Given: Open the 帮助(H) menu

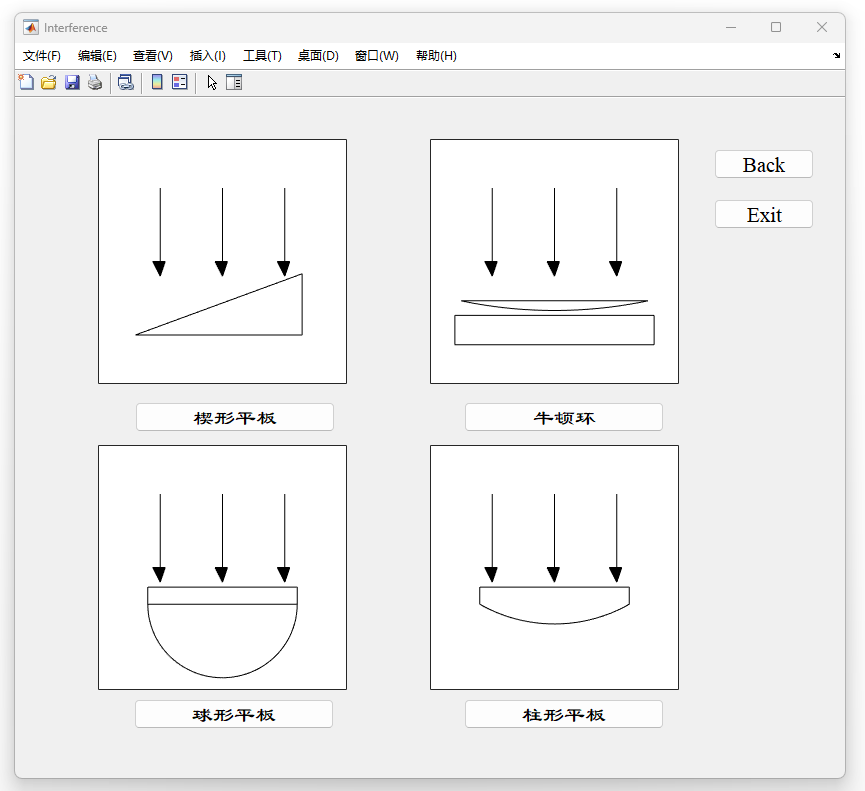Looking at the screenshot, I should click(x=436, y=56).
